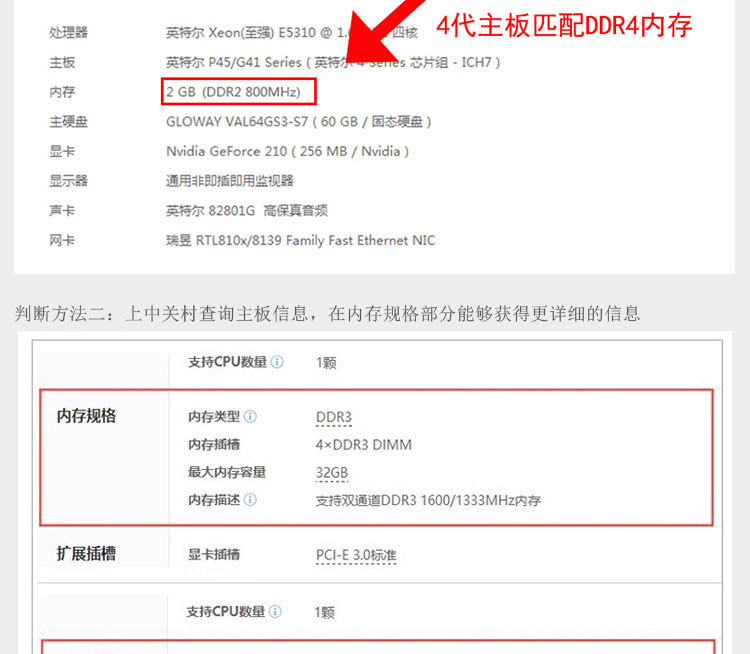Select the 内存规格 section heading
The height and width of the screenshot is (654, 750).
(86, 416)
